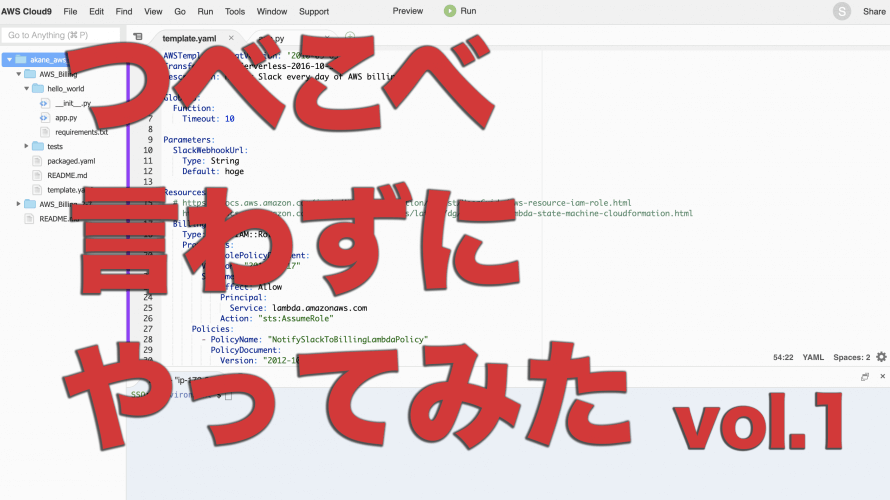
Task: Select the requirements.txt file
Action: [81, 132]
